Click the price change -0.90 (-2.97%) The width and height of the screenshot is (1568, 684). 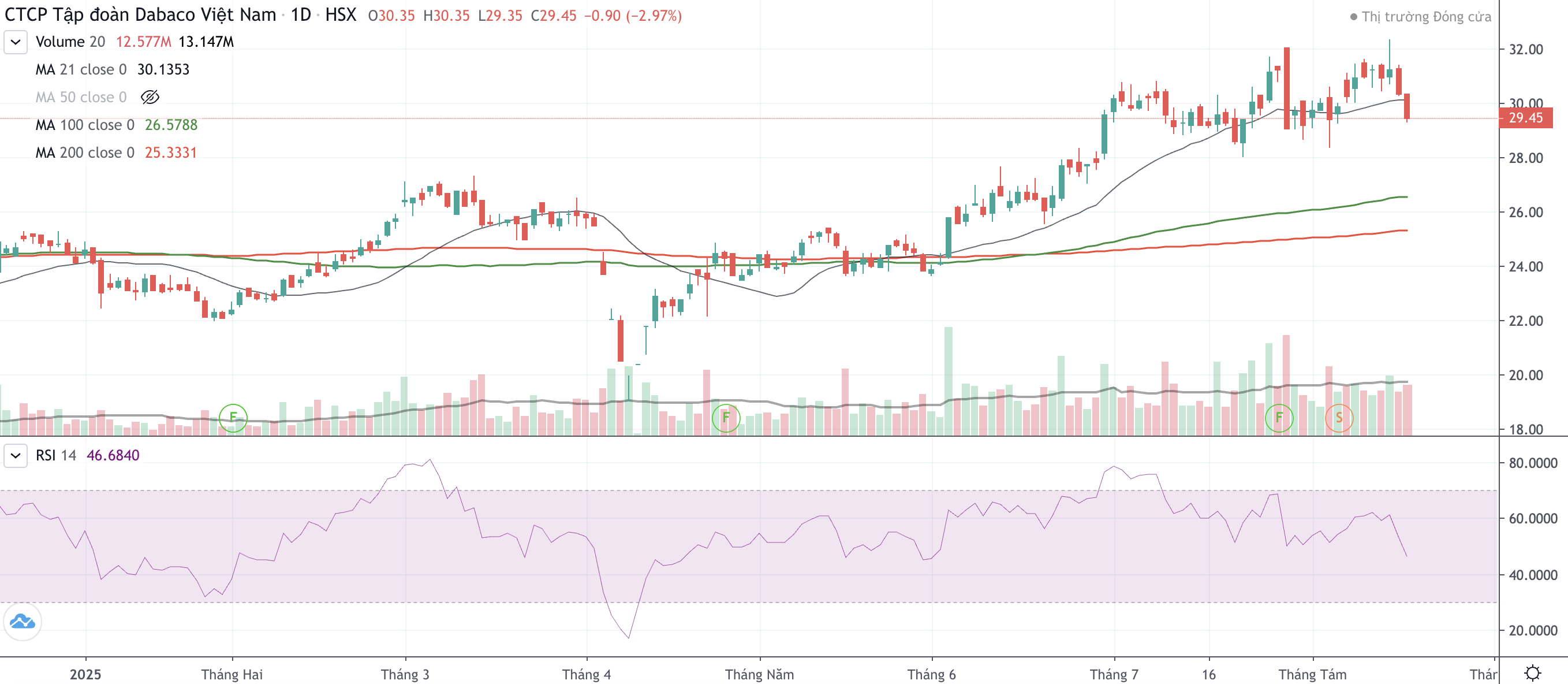pos(633,16)
